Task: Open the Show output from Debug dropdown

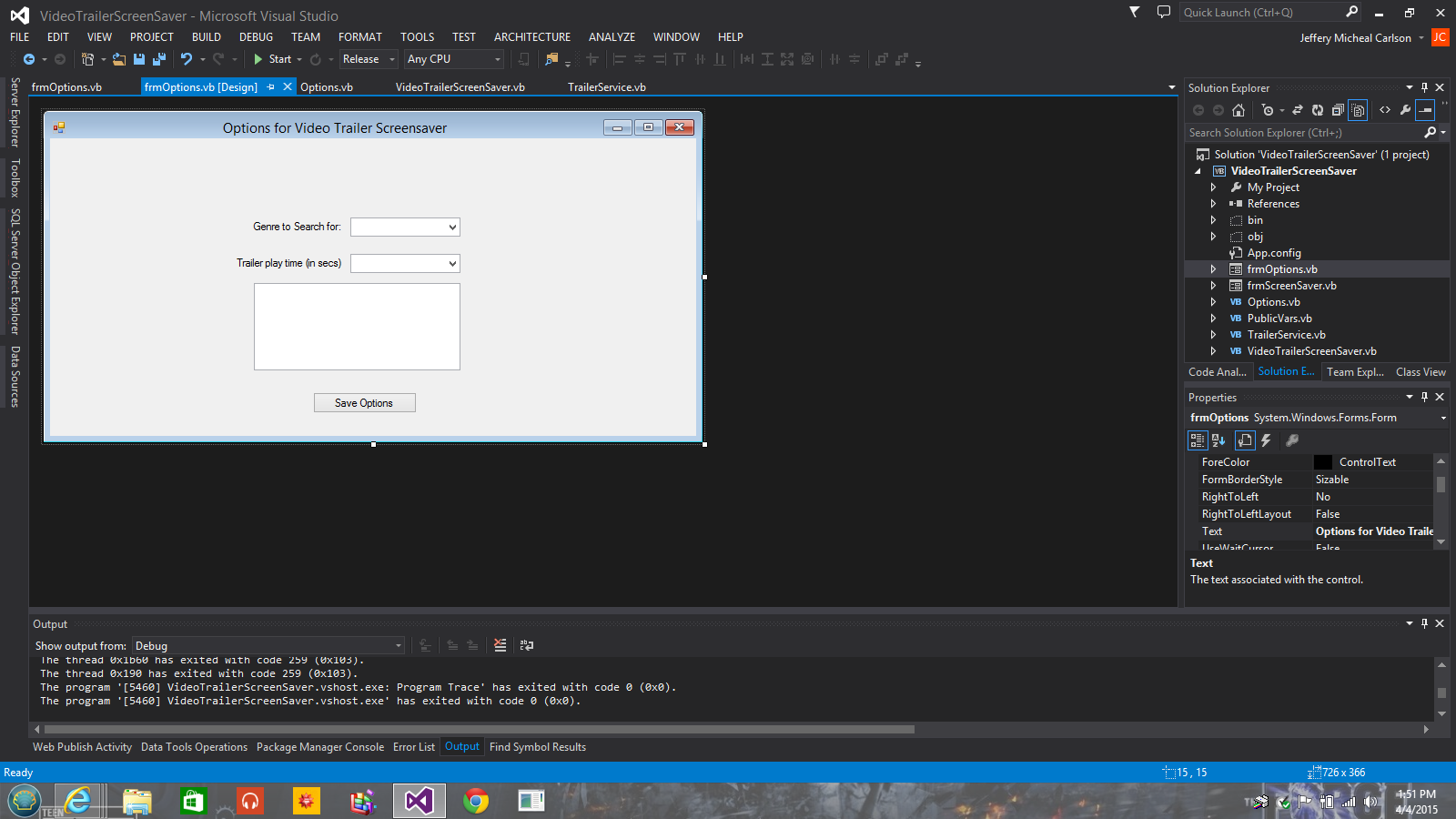Action: coord(268,646)
